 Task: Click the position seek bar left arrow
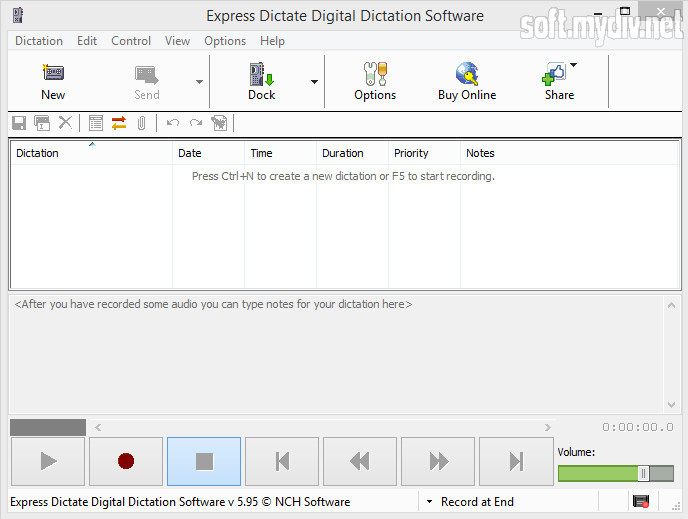tap(98, 427)
